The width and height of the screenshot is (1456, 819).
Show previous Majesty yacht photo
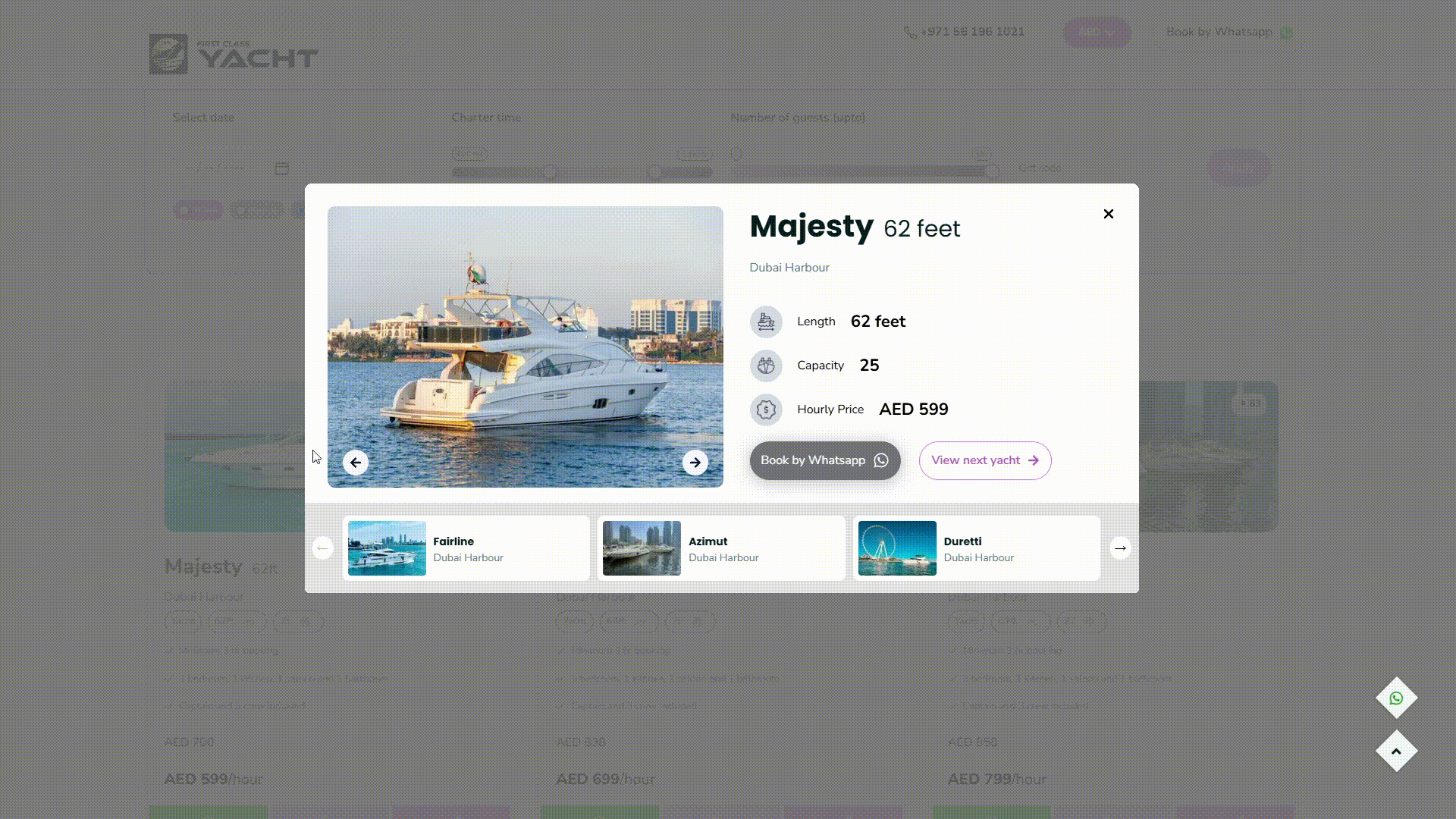356,463
